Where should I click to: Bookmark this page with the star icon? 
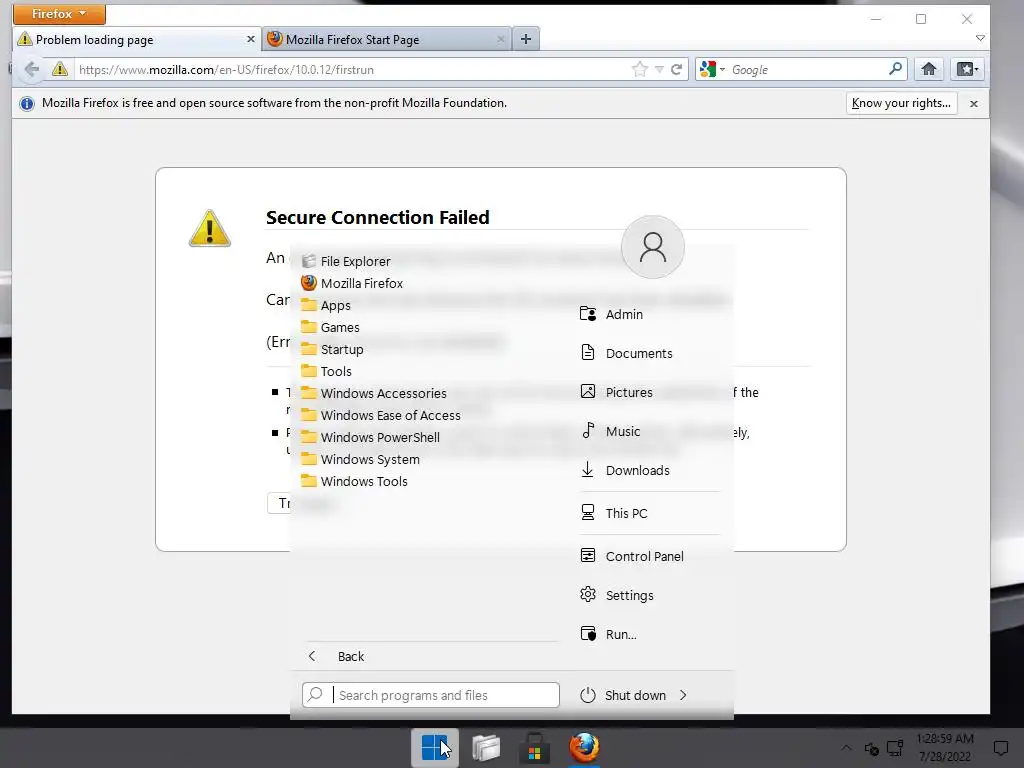(640, 69)
